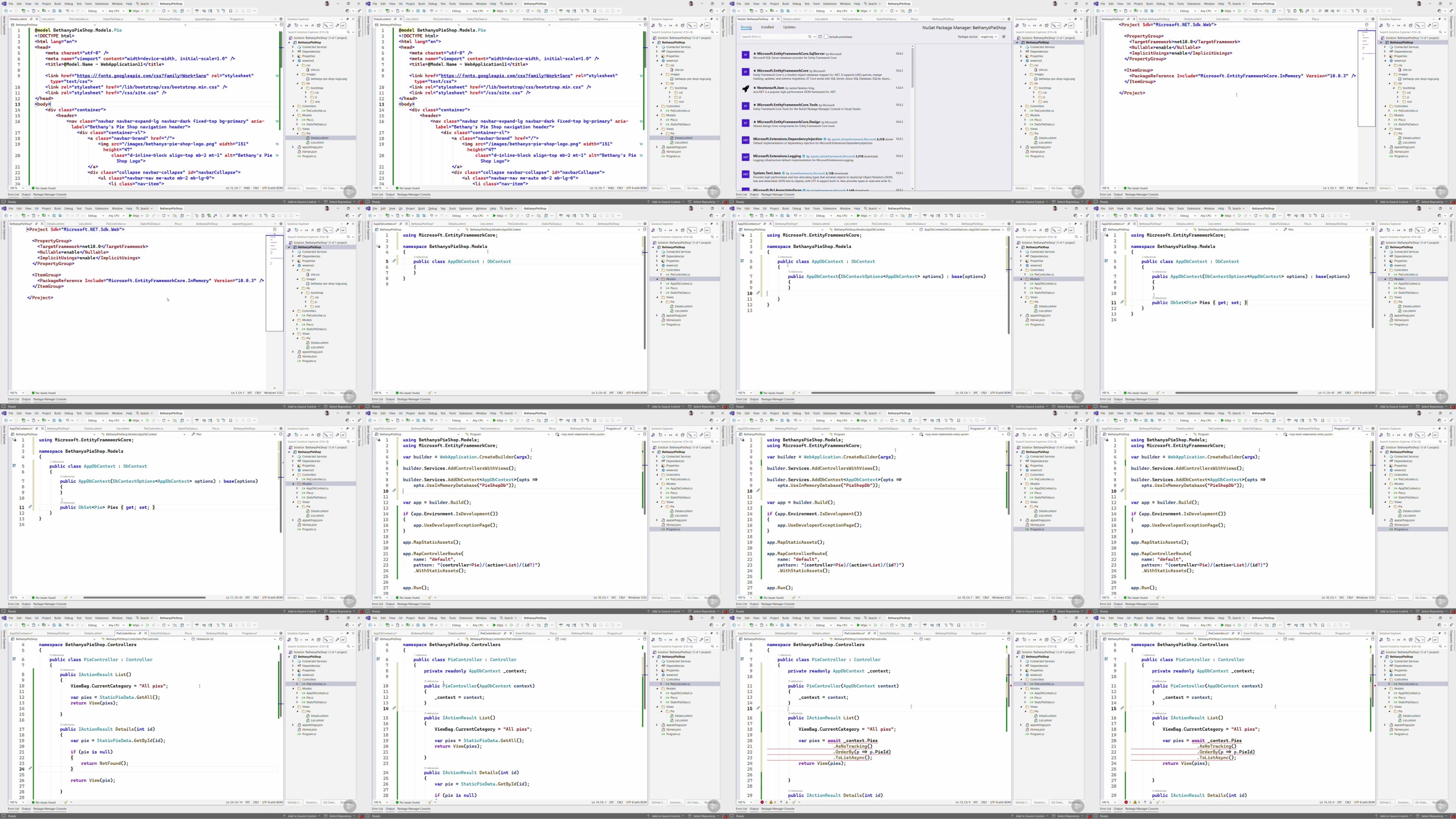This screenshot has height=819, width=1456.
Task: Click the refresh icon in NuGet Package Manager
Action: tap(820, 37)
